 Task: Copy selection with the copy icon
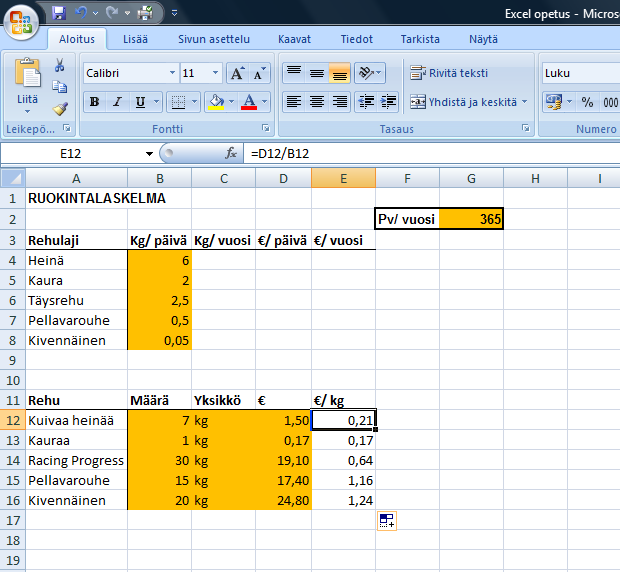click(x=60, y=87)
